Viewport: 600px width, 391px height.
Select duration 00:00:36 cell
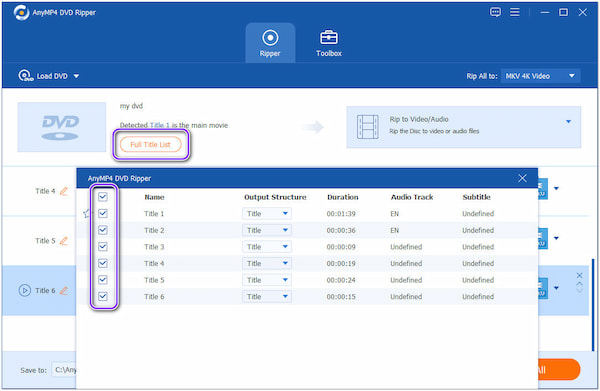click(x=341, y=230)
